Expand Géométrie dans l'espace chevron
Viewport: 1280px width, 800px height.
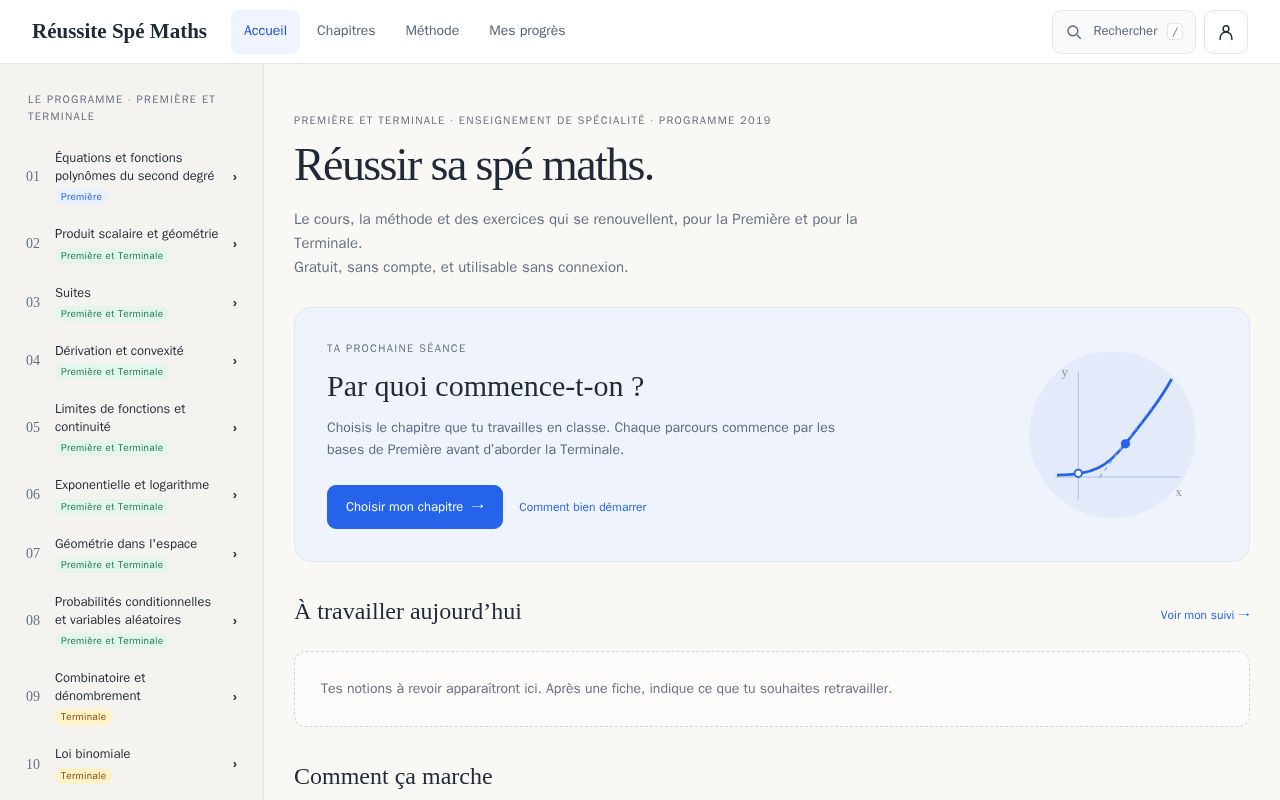click(235, 554)
